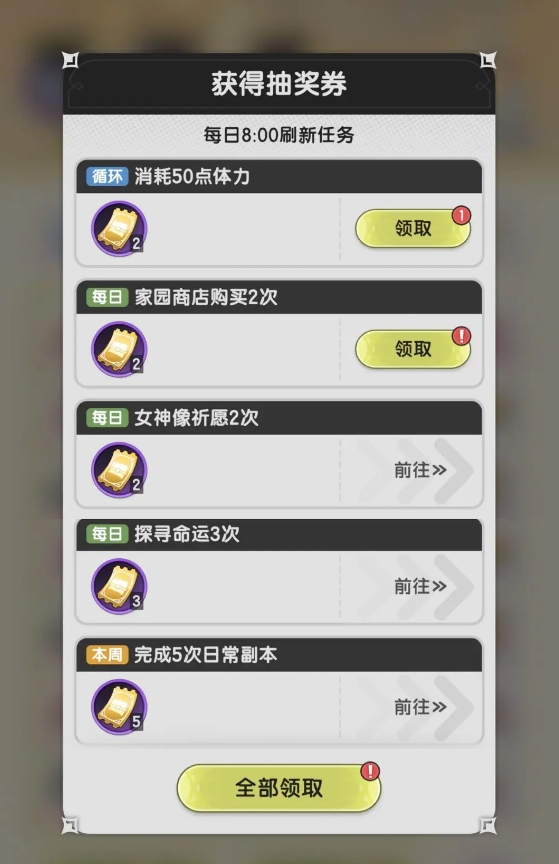Select the 循环 tag label
The image size is (559, 864).
point(107,176)
